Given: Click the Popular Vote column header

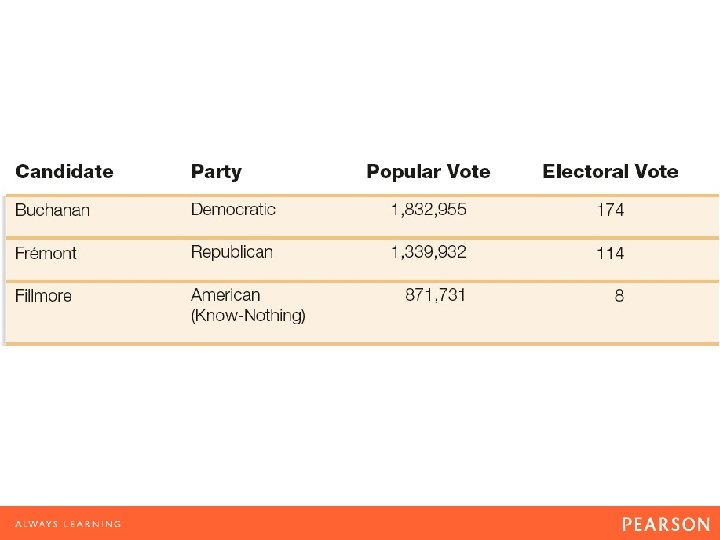Looking at the screenshot, I should coord(428,172).
